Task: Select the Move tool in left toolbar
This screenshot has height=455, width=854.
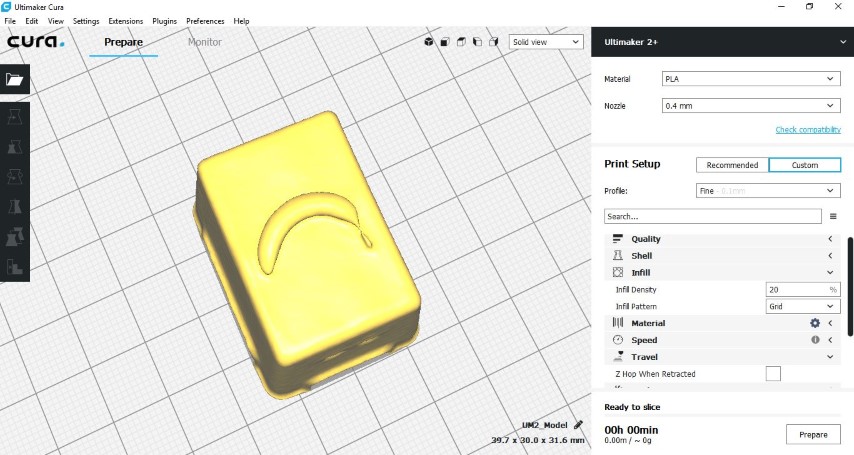Action: pos(15,117)
